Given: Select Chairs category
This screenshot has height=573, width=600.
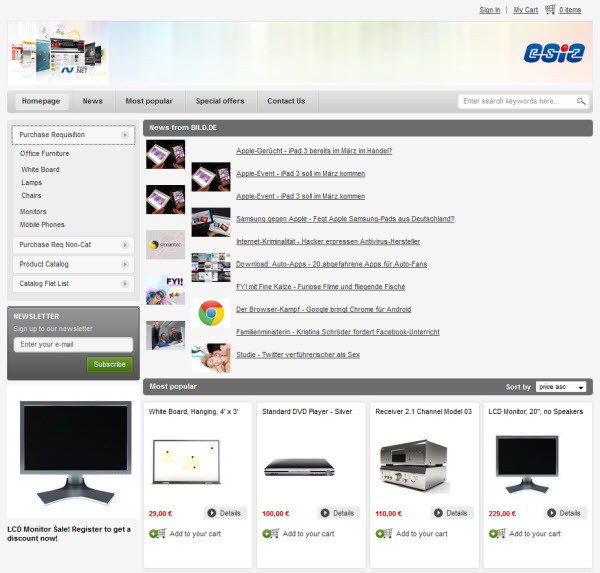Looking at the screenshot, I should 31,196.
